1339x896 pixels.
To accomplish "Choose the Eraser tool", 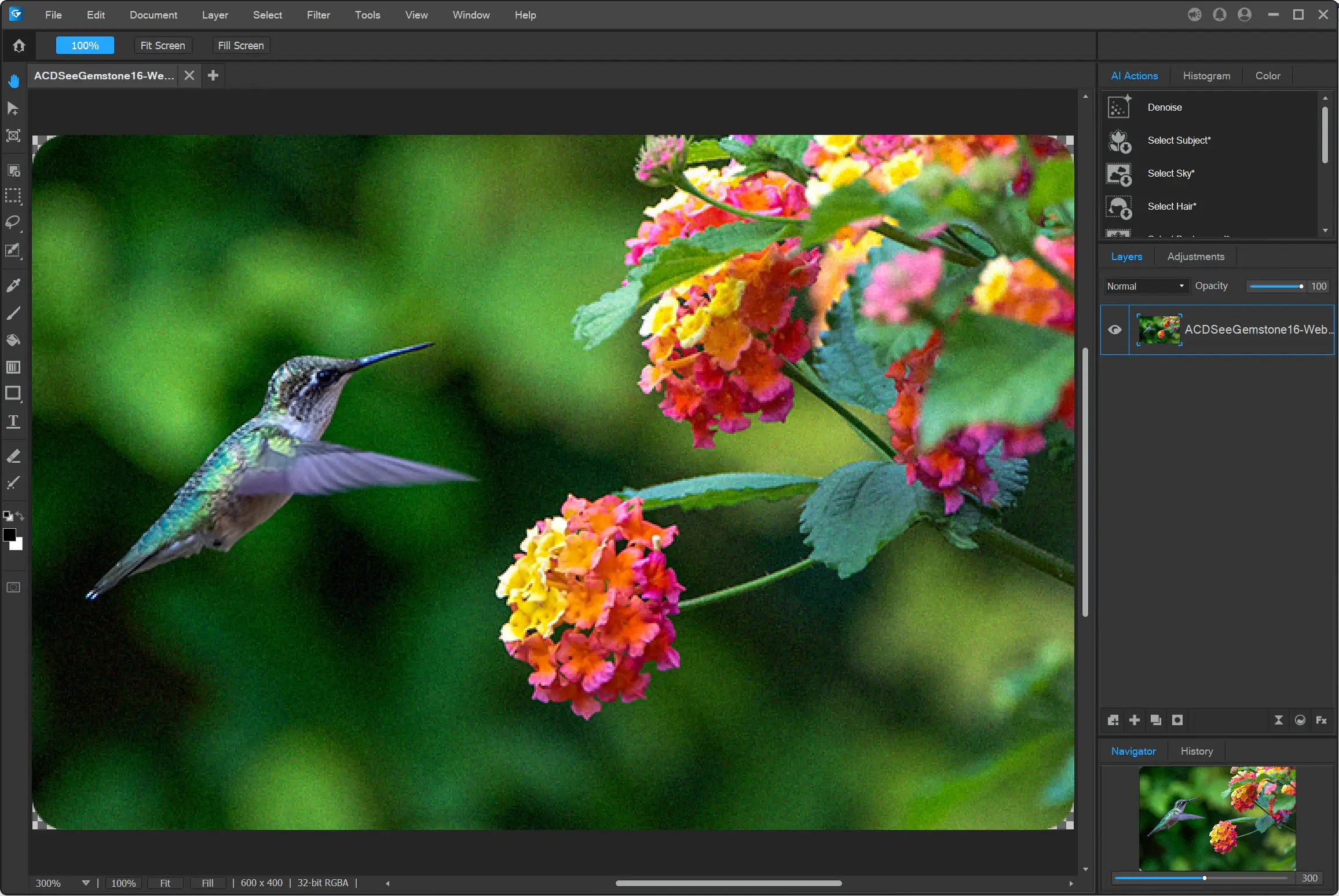I will [x=13, y=456].
